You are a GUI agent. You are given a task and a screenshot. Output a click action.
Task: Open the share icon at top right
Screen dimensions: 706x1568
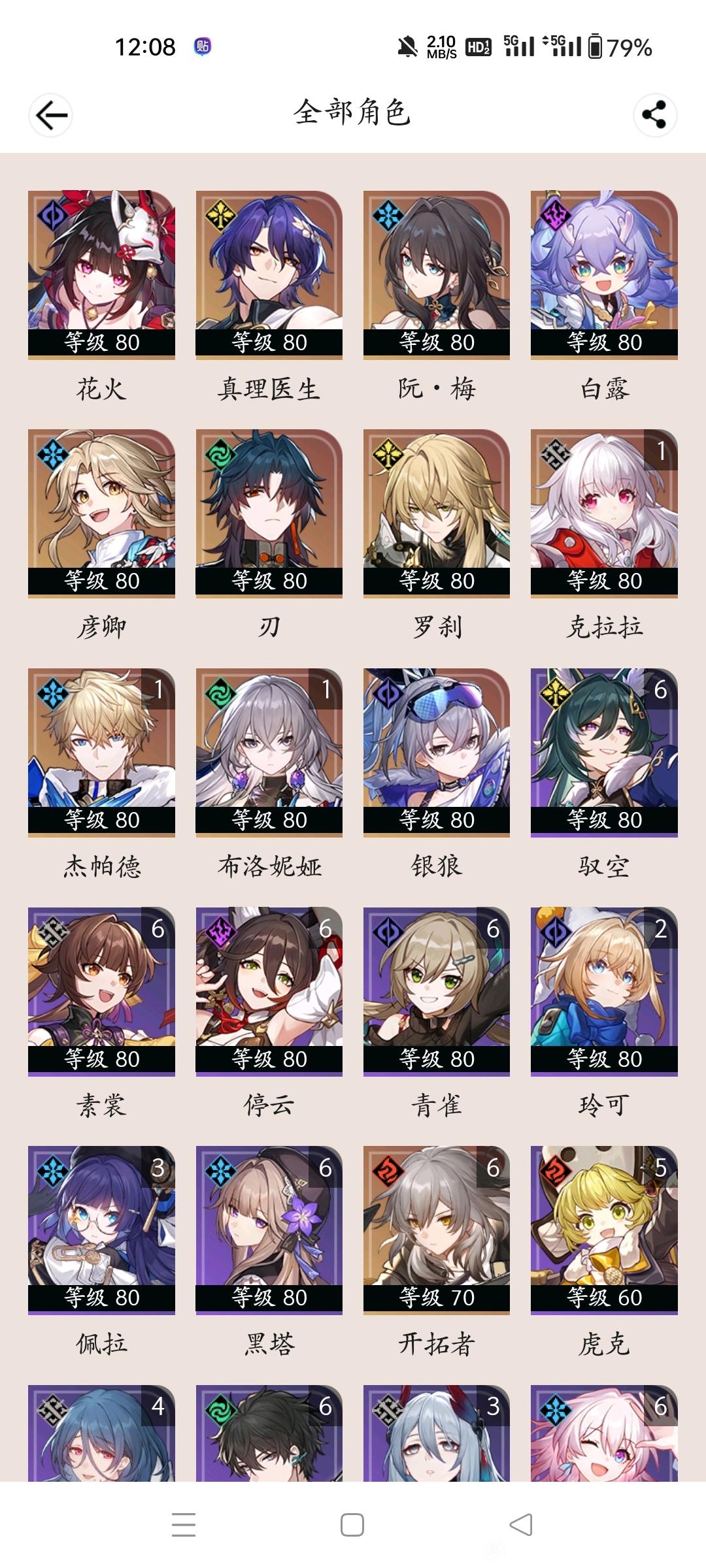pyautogui.click(x=654, y=115)
